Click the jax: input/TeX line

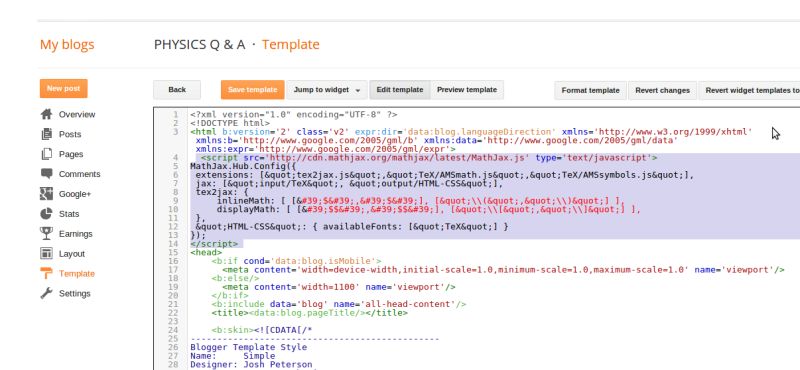(349, 184)
